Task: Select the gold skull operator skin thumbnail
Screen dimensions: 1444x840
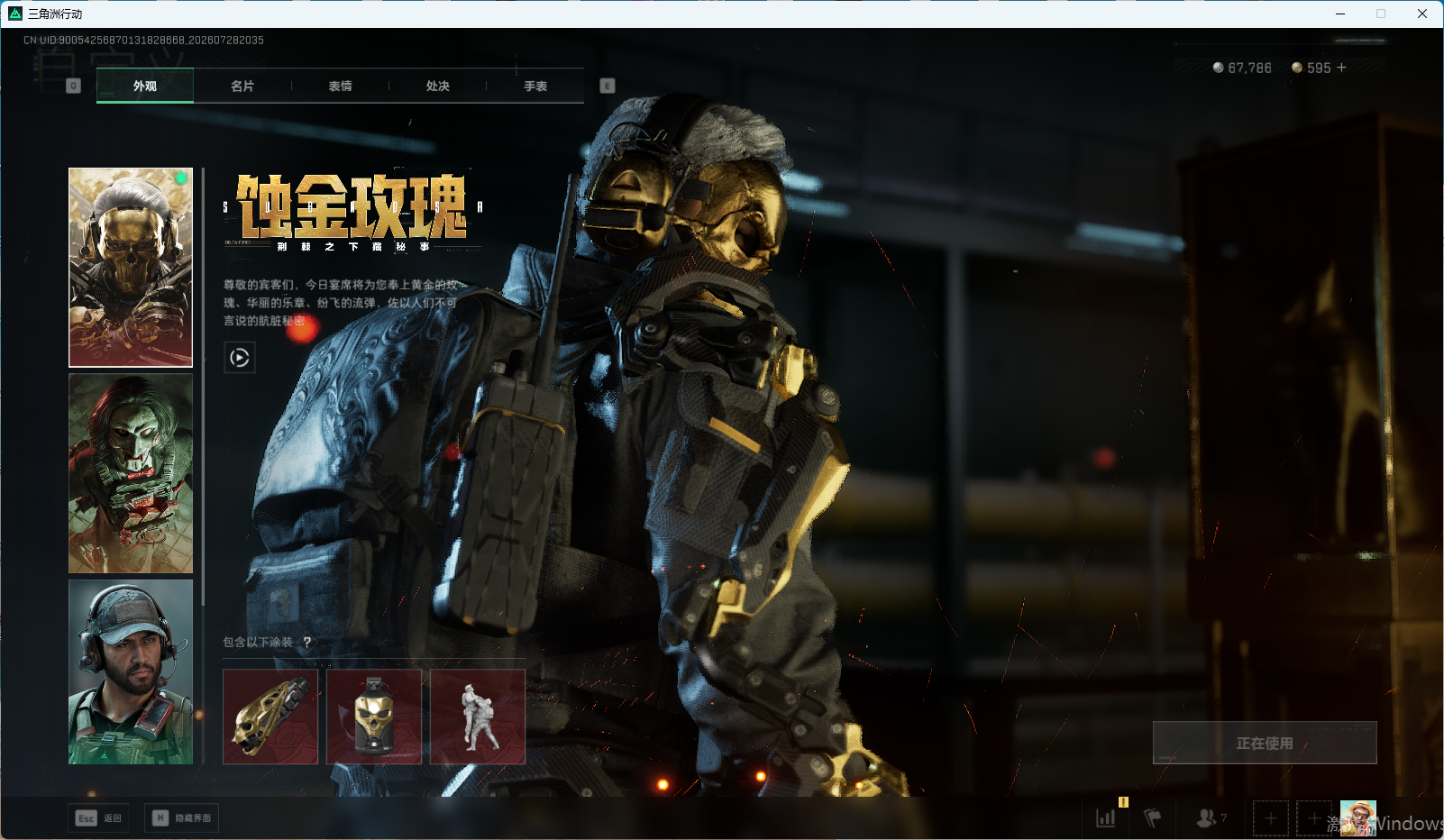Action: point(131,268)
